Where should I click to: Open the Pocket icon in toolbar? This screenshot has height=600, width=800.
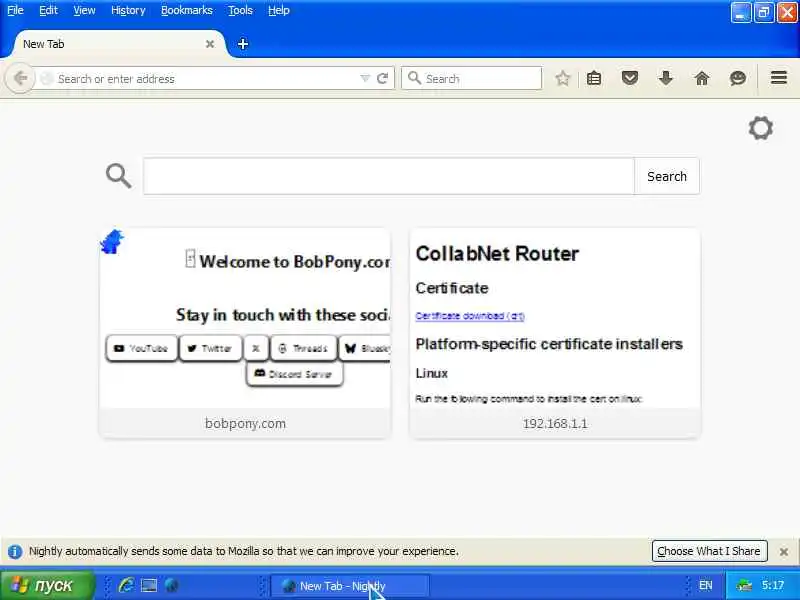[x=630, y=79]
